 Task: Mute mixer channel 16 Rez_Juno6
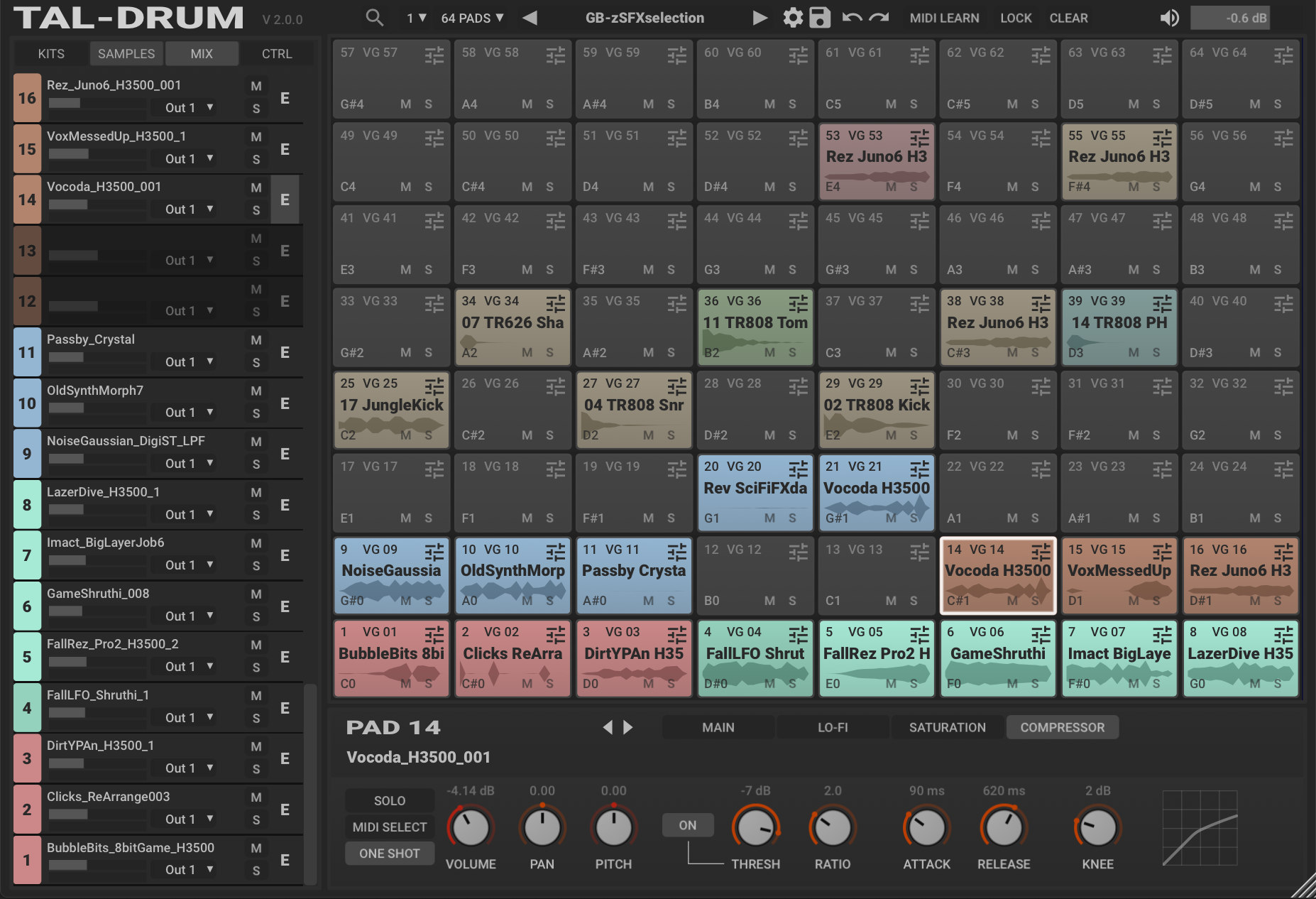pos(256,86)
